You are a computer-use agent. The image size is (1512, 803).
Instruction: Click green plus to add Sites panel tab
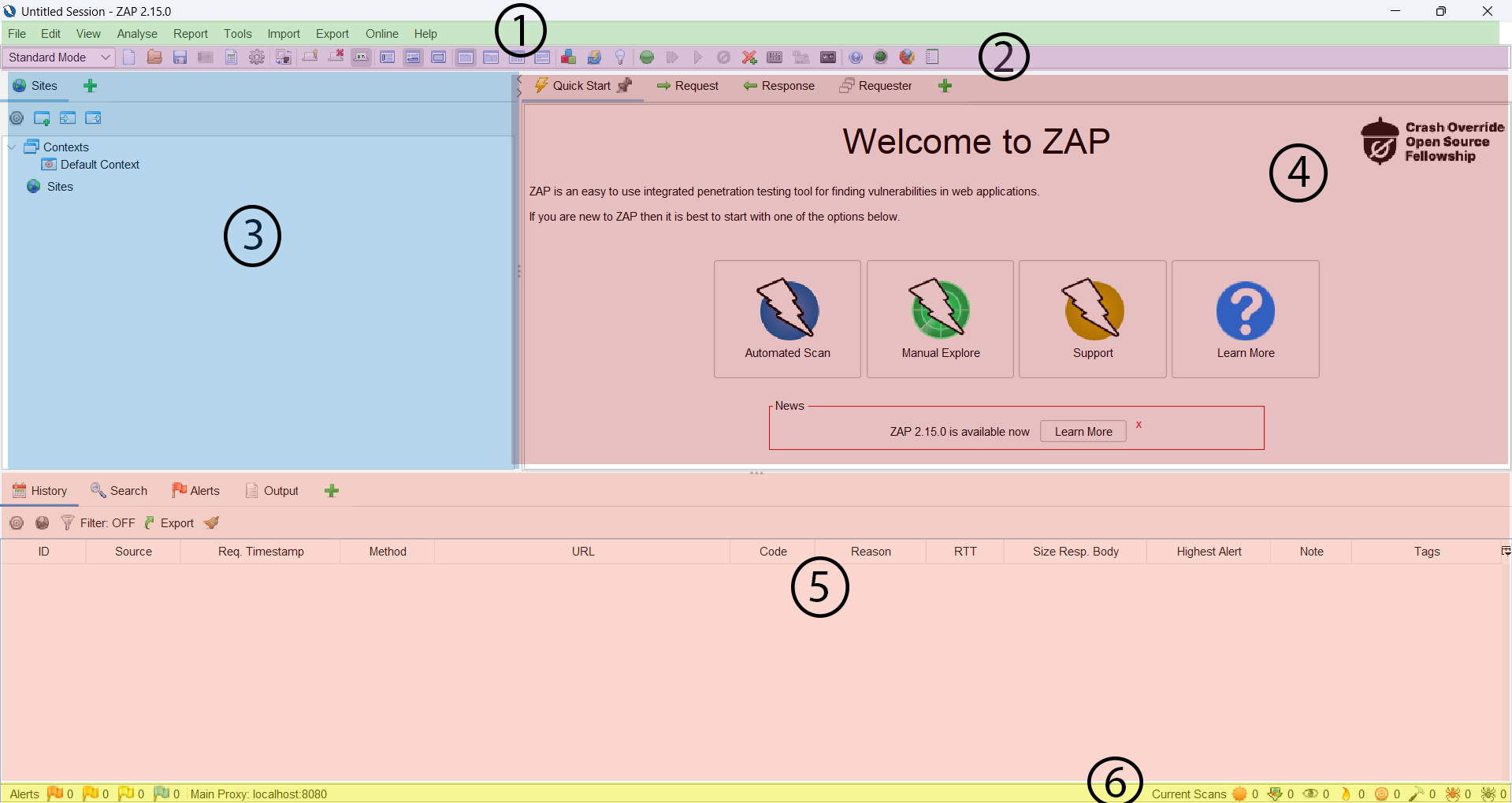[x=91, y=86]
